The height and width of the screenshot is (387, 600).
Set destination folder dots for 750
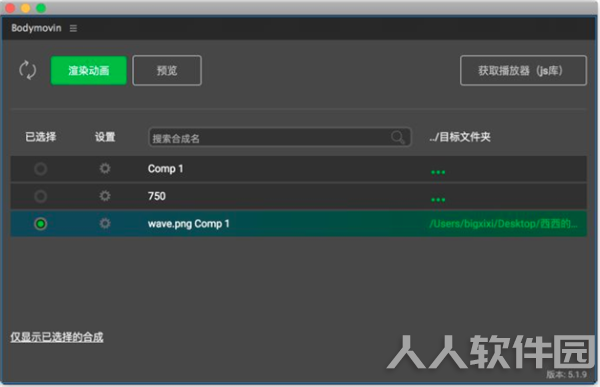tap(438, 199)
